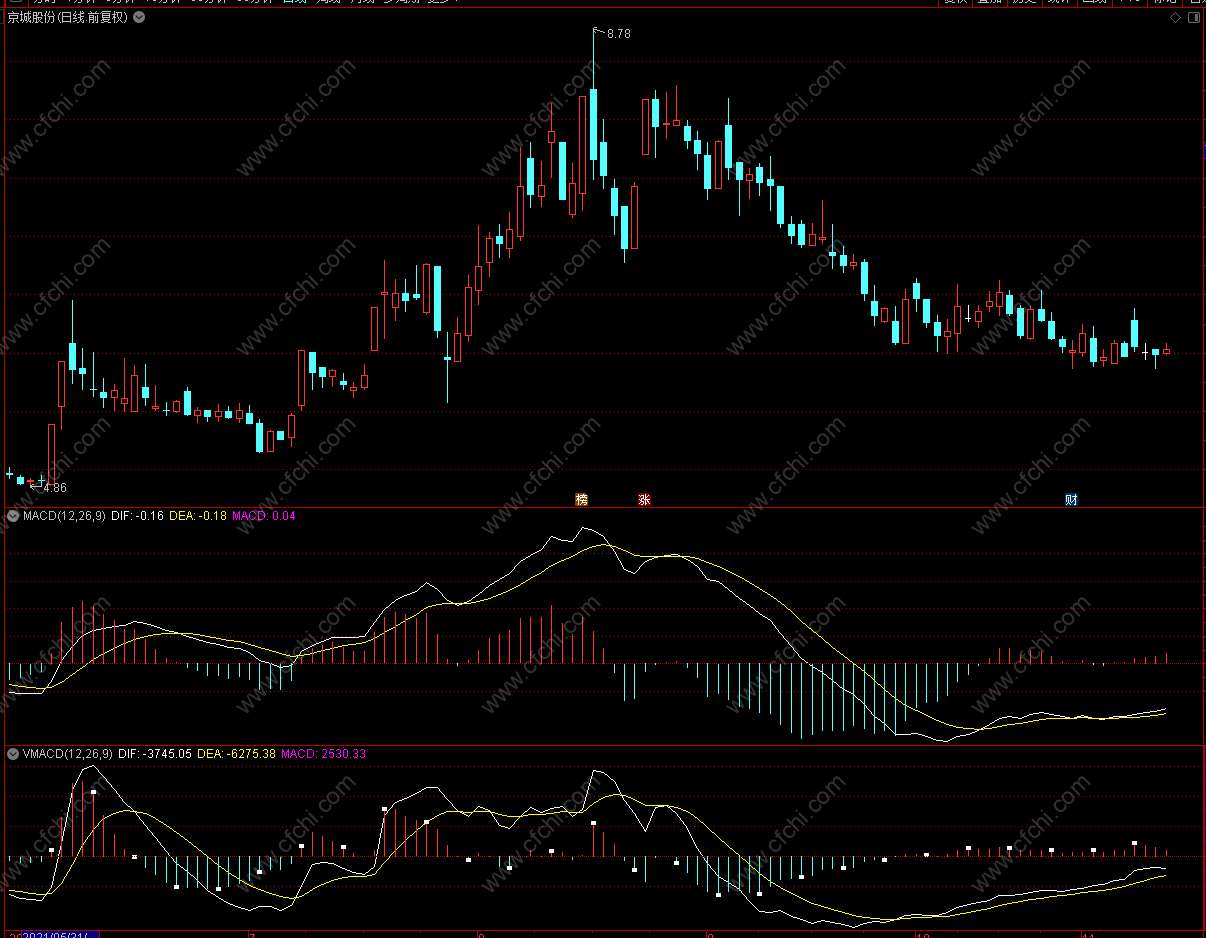
Task: Click the 京城股份(日线 前复权) title
Action: click(x=68, y=17)
